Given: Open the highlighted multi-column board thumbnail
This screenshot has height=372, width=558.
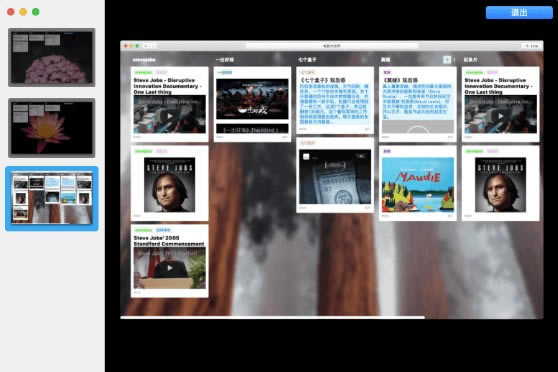Looking at the screenshot, I should click(52, 198).
